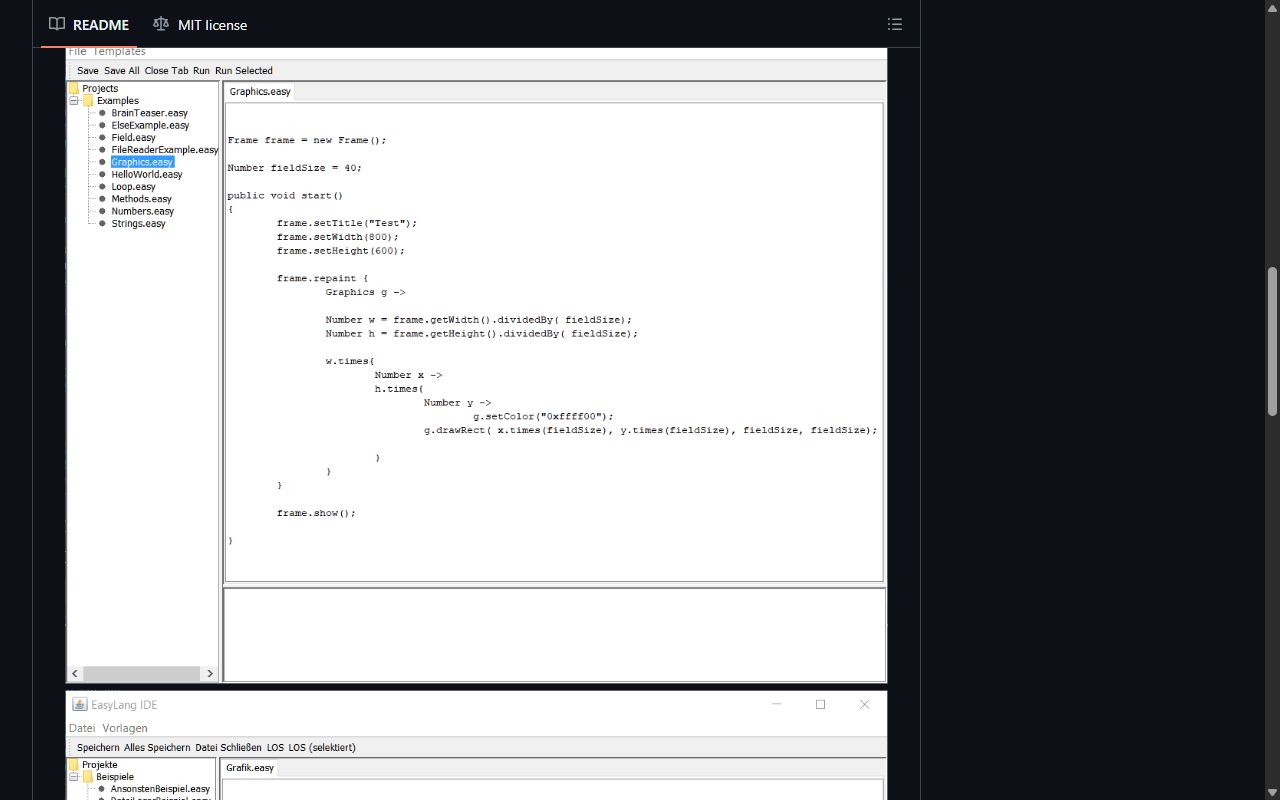
Task: Click the code line 'public void start()'
Action: (285, 196)
